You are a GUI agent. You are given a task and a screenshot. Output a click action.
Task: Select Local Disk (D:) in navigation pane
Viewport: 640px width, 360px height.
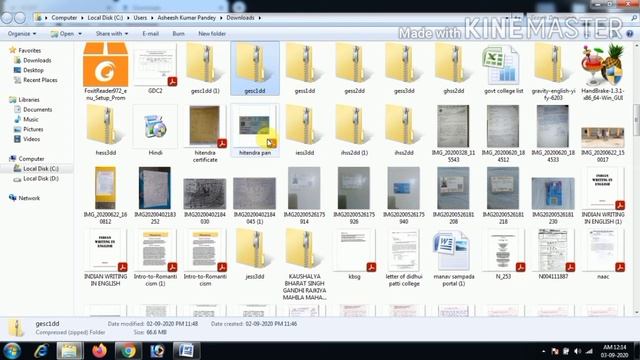coord(40,178)
